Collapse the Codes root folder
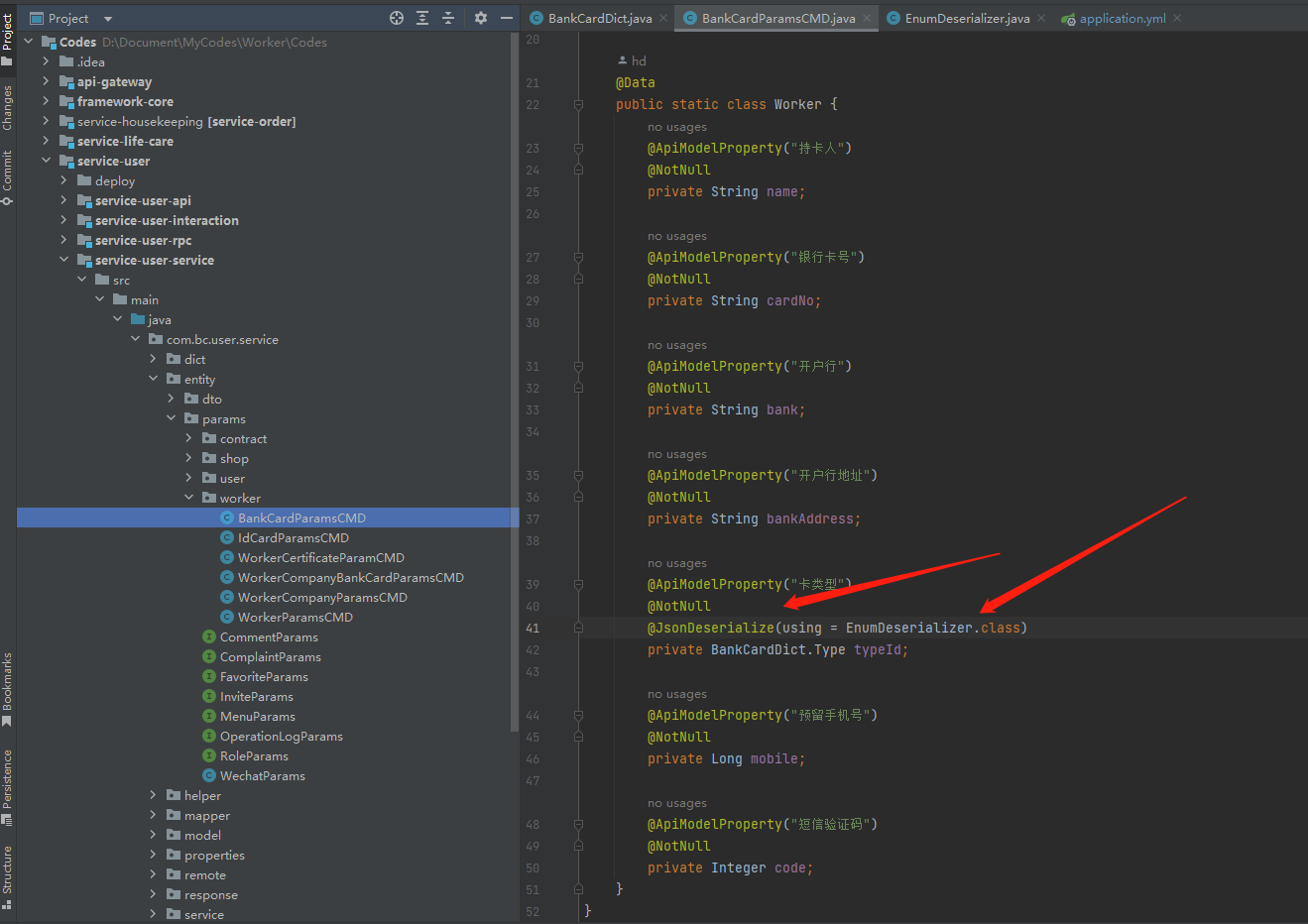This screenshot has width=1308, height=924. [x=28, y=42]
